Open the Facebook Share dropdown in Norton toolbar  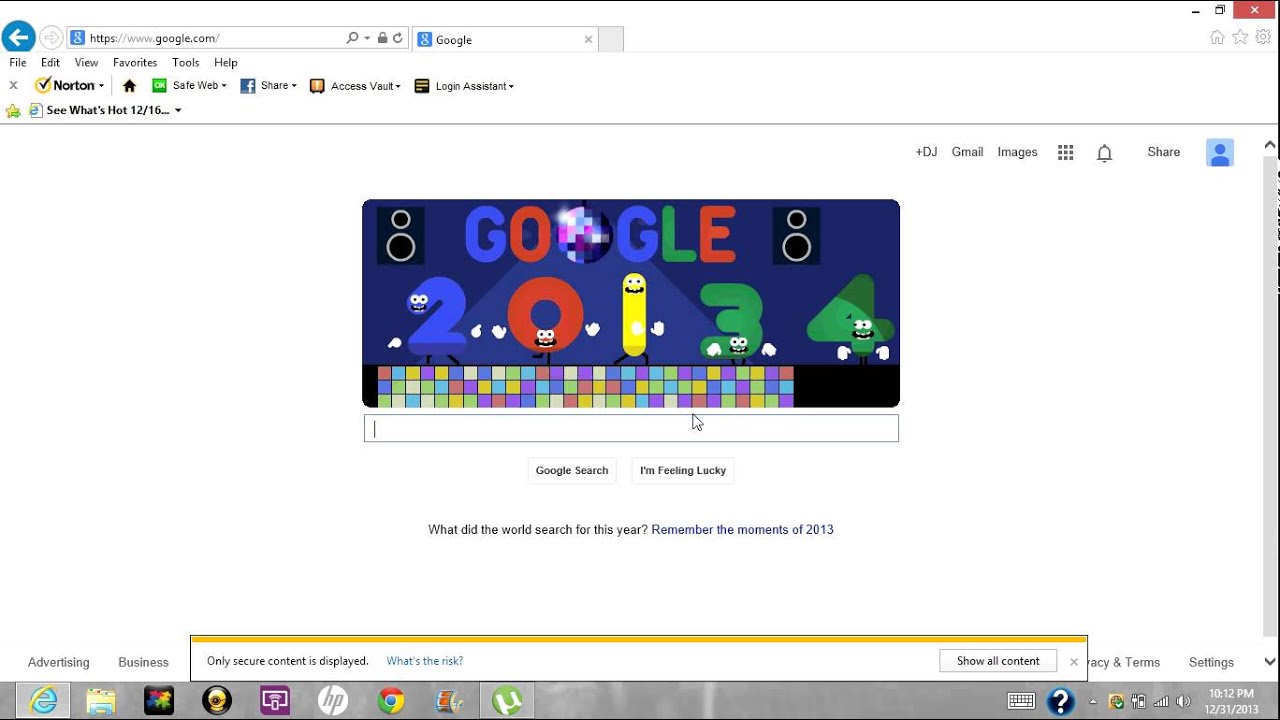[x=268, y=86]
